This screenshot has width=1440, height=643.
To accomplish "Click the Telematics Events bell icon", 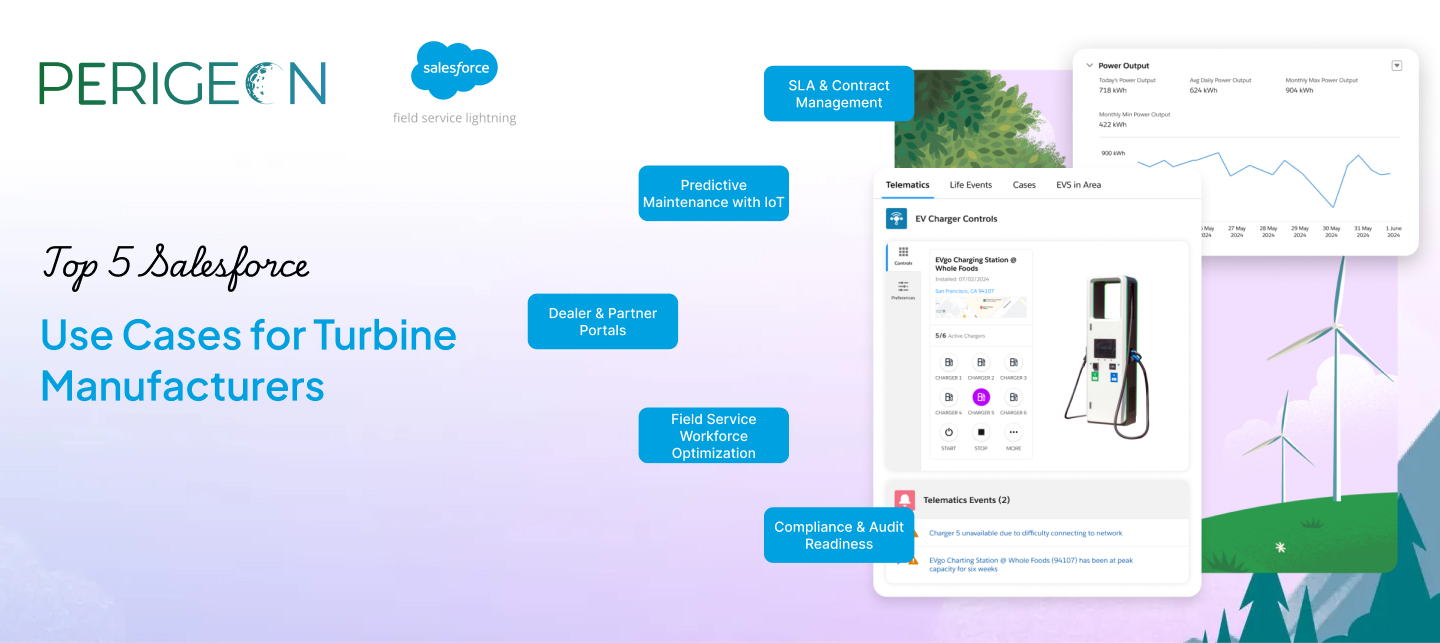I will click(x=905, y=499).
